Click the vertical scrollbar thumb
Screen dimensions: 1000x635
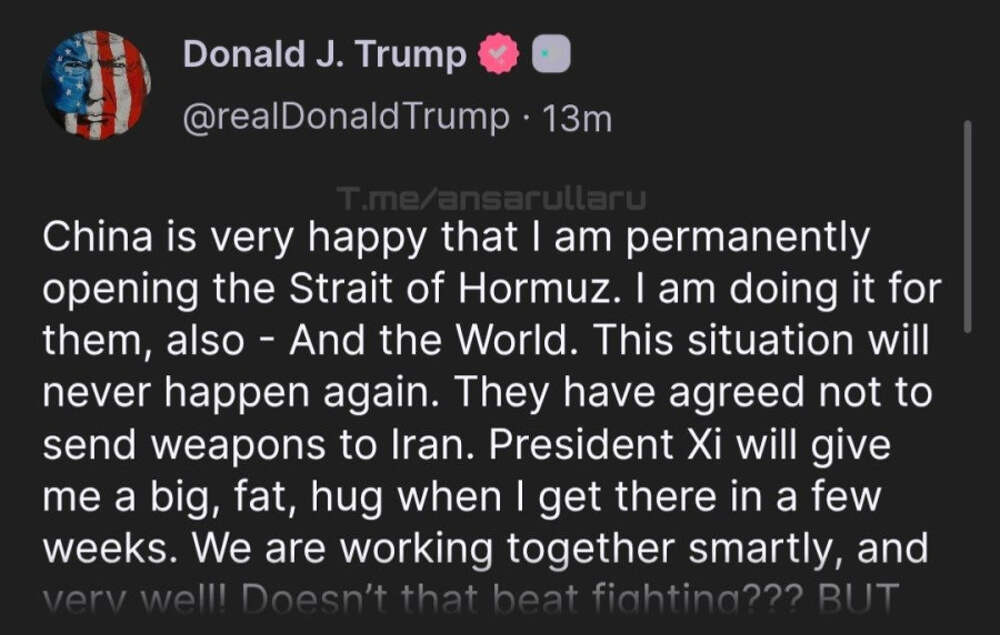pyautogui.click(x=967, y=226)
